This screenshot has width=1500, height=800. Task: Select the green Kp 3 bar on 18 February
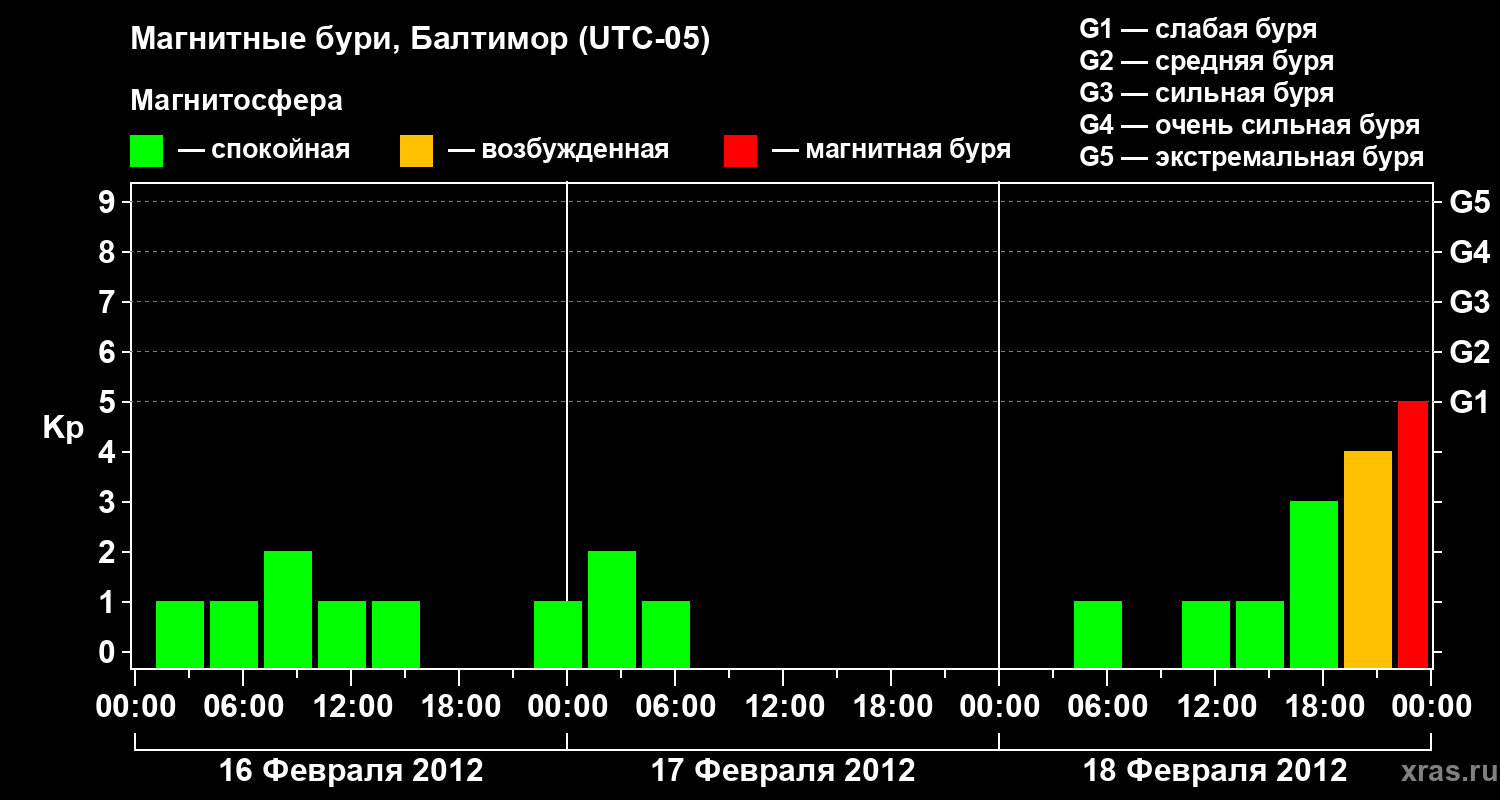coord(1313,584)
